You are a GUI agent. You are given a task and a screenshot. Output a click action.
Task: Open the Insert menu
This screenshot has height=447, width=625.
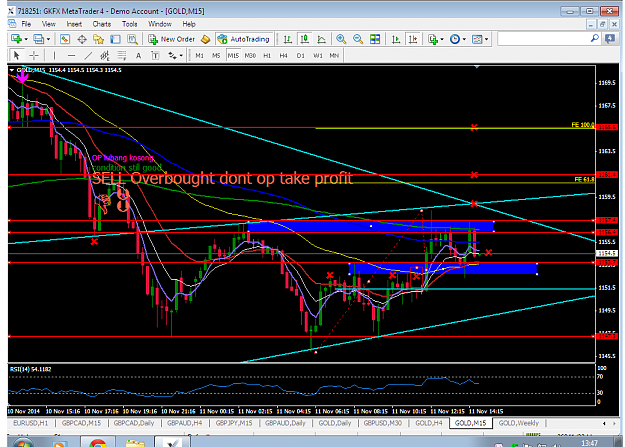coord(74,24)
